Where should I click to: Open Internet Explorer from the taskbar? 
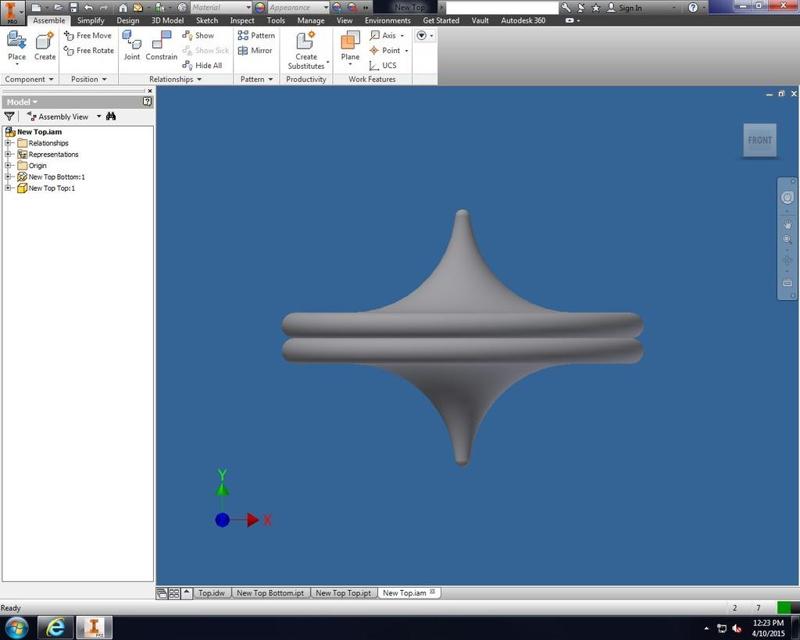tap(56, 627)
